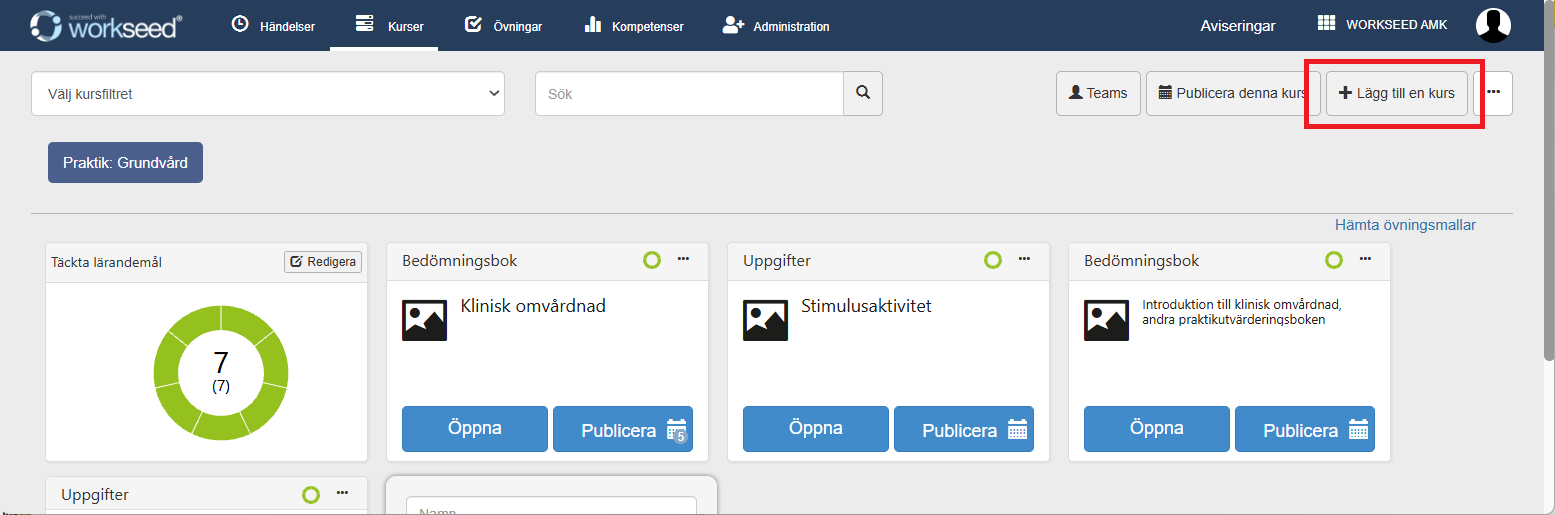The width and height of the screenshot is (1555, 515).
Task: Toggle green status circle on Klinisk omvårdnad card
Action: 651,260
